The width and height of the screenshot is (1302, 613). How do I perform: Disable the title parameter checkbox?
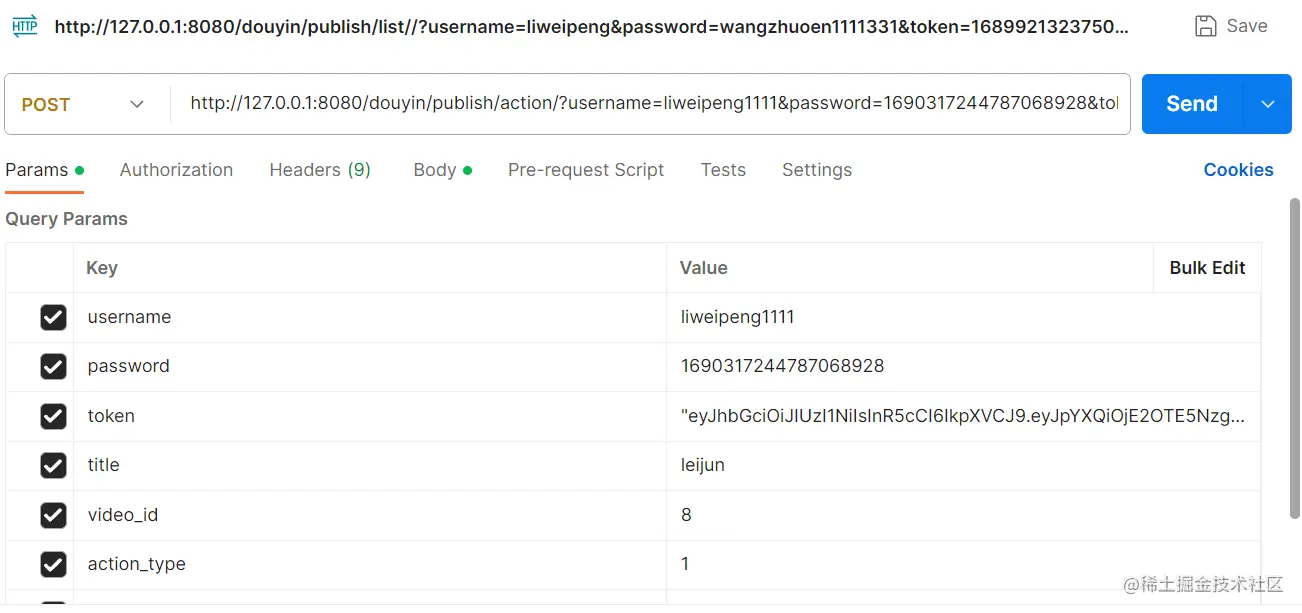[53, 465]
